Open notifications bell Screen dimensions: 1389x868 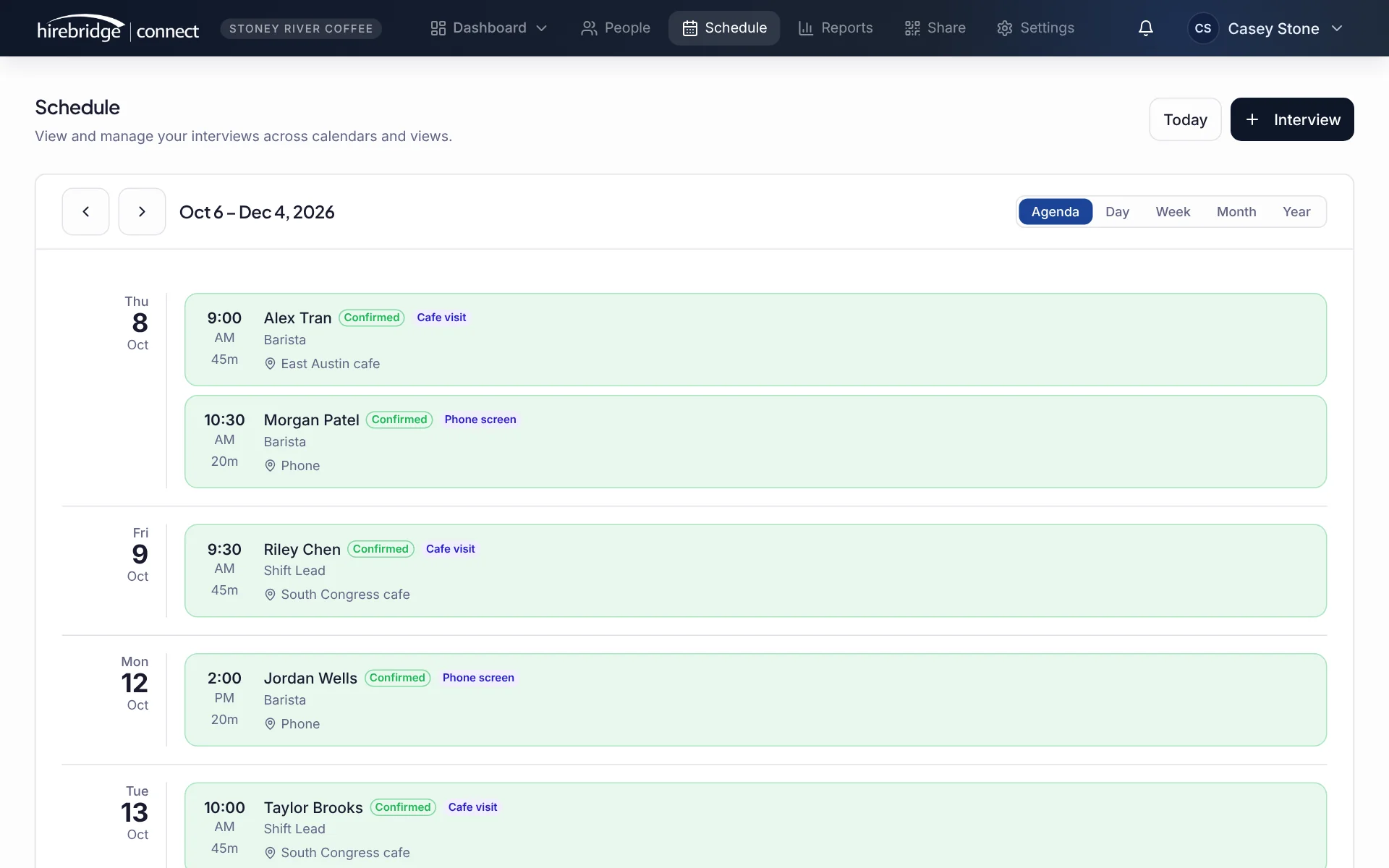pos(1145,28)
